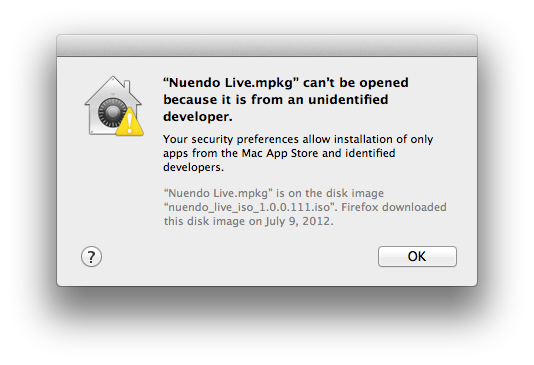This screenshot has height=365, width=534.
Task: Click the Gatekeeper house icon
Action: pos(113,106)
